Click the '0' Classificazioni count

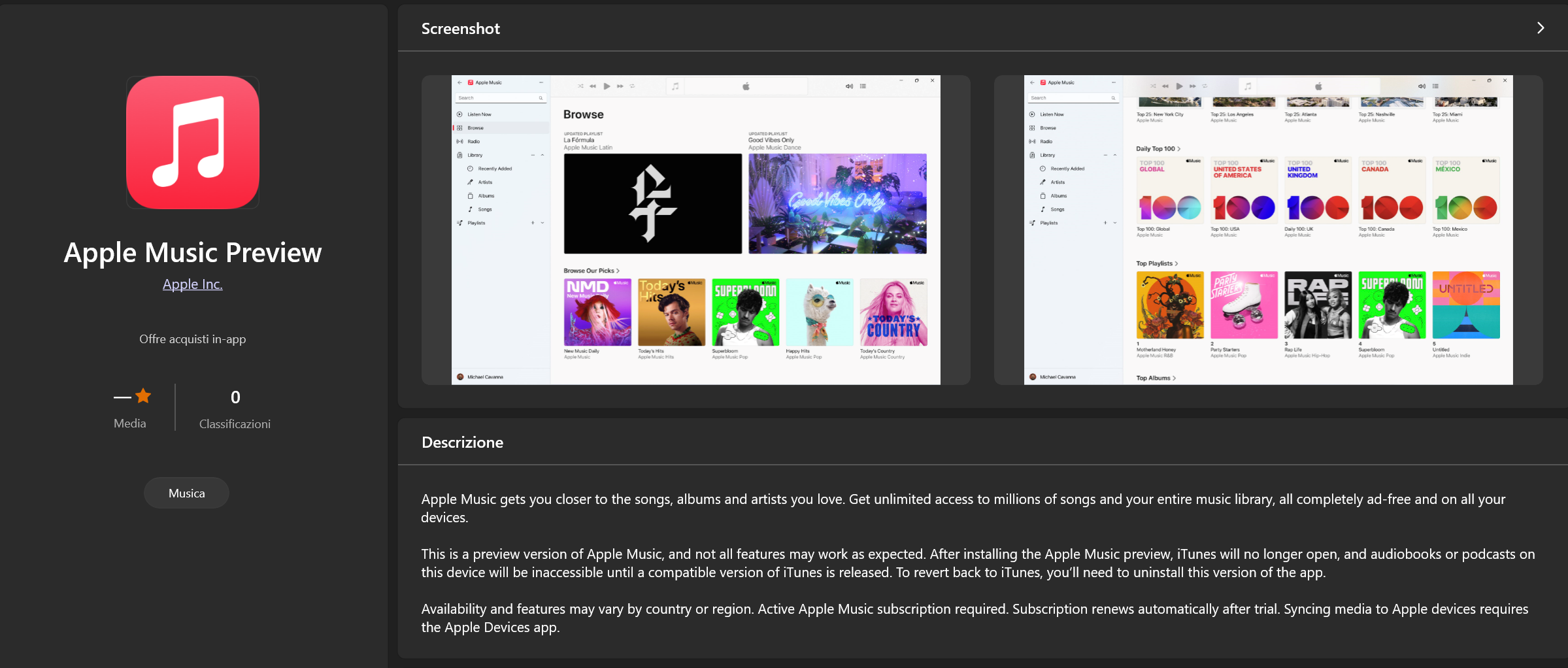click(x=235, y=397)
